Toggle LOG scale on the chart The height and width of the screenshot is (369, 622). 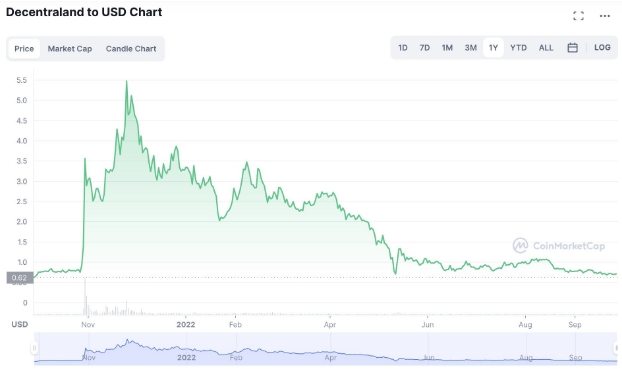point(602,48)
